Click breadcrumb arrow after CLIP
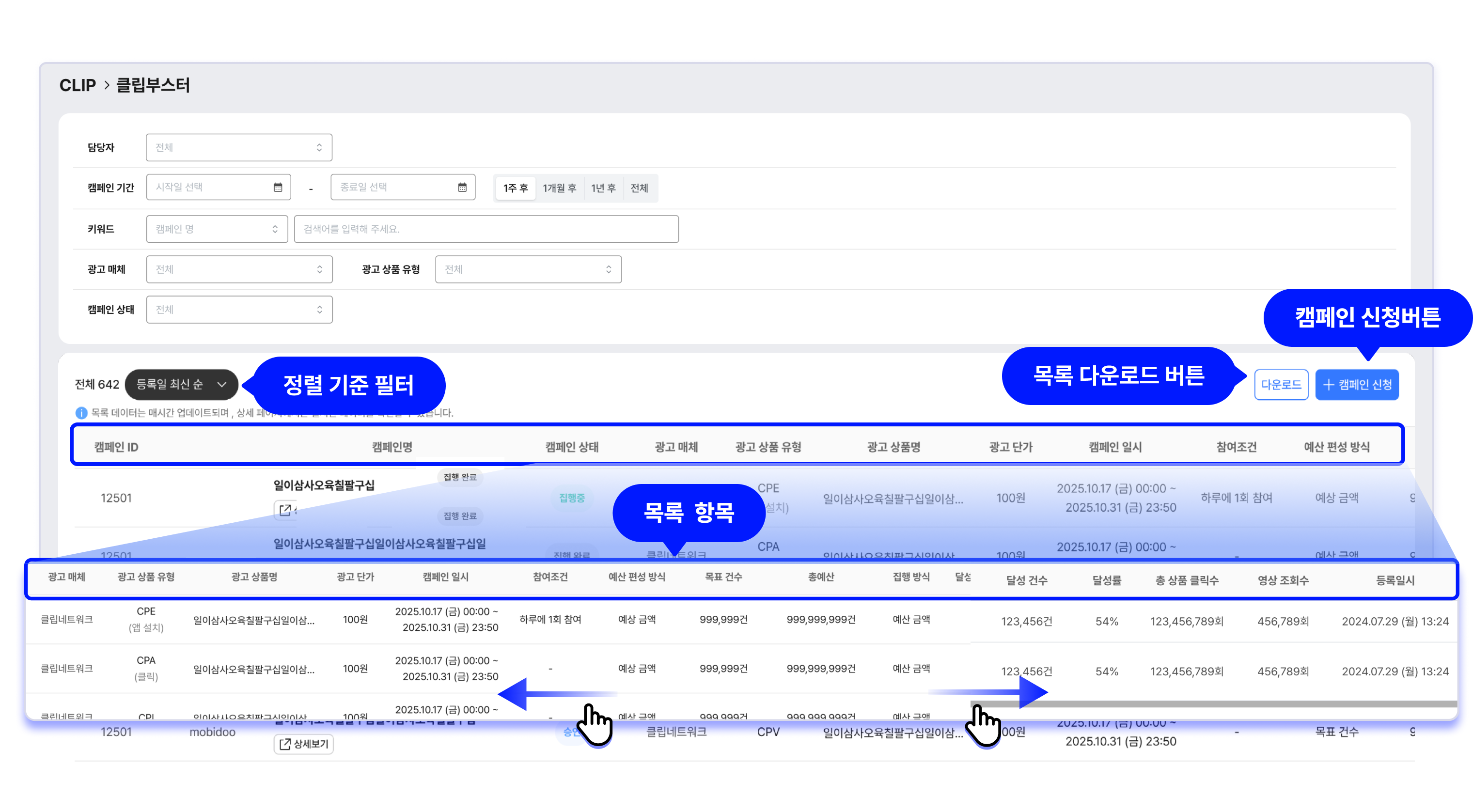The height and width of the screenshot is (812, 1473). (107, 85)
